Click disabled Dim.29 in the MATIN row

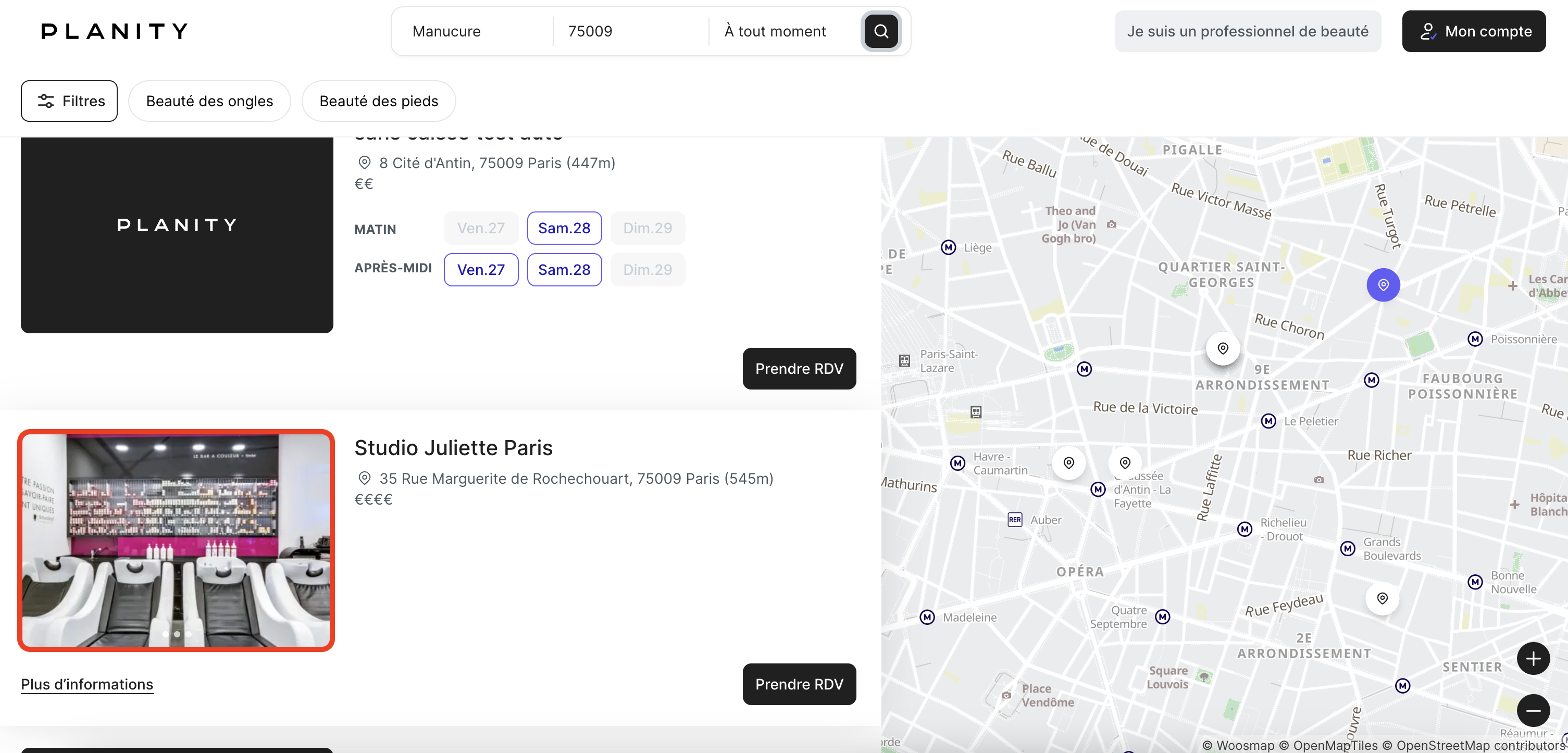coord(648,228)
